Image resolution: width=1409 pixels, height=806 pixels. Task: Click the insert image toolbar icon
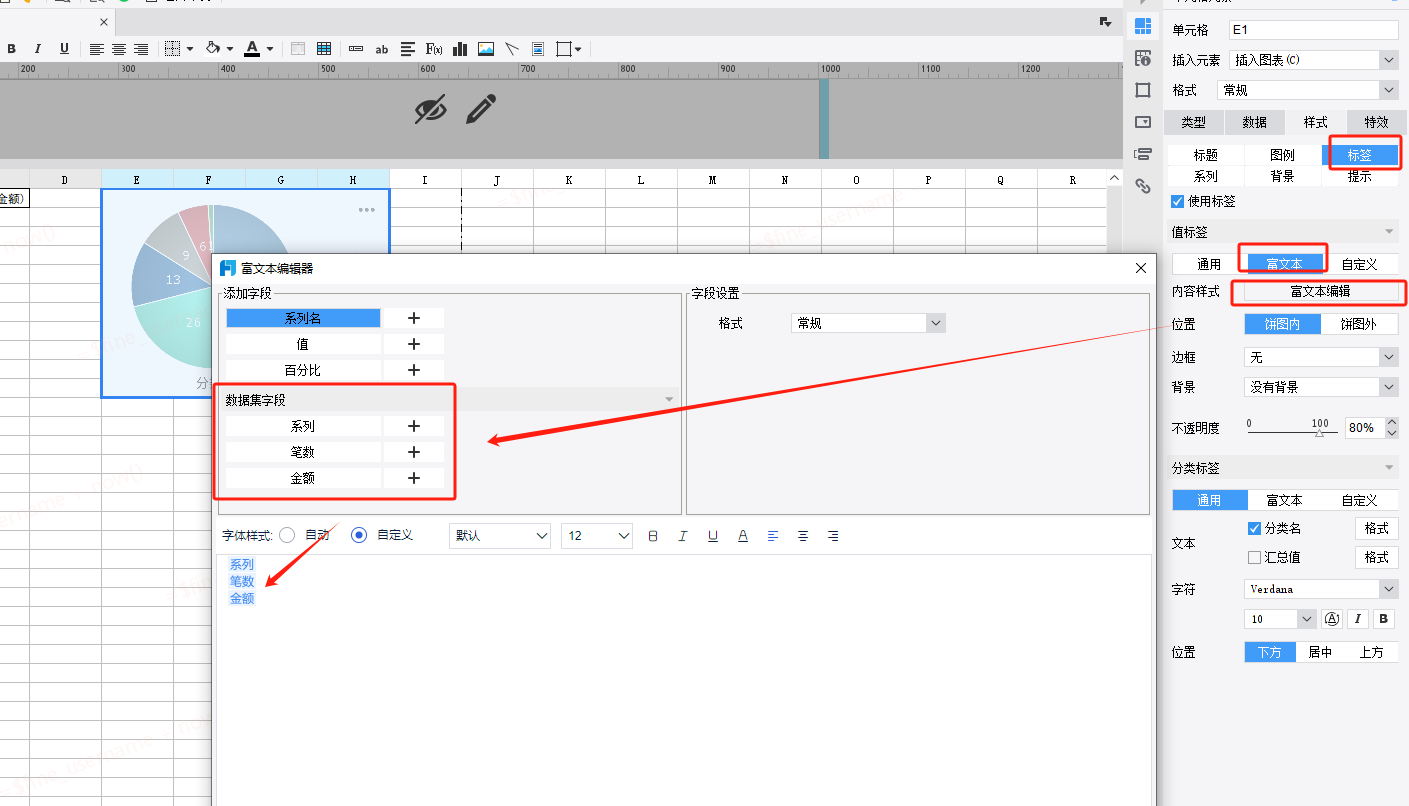click(x=486, y=49)
